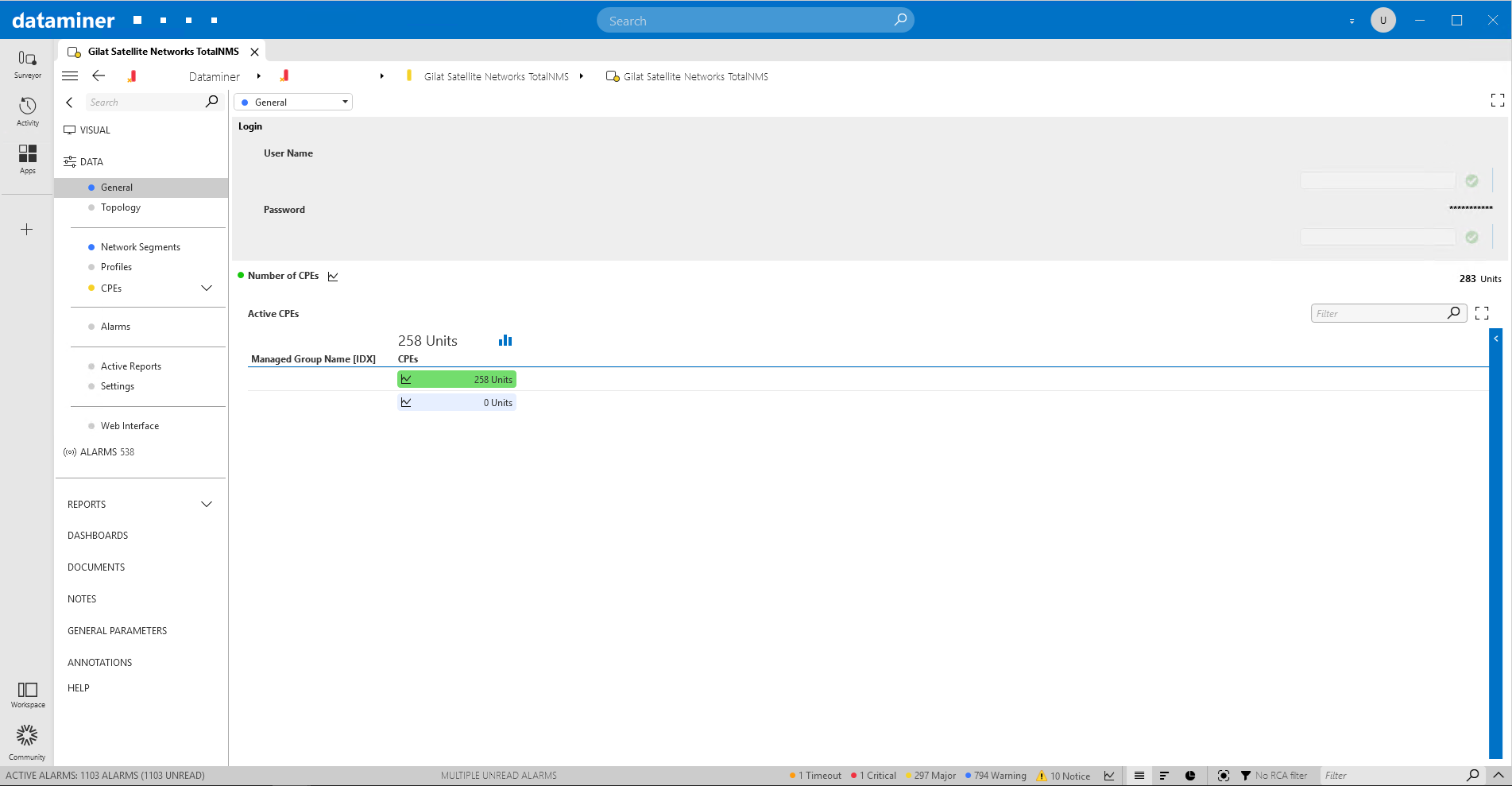Confirm Password with green check
This screenshot has height=786, width=1512.
point(1471,238)
